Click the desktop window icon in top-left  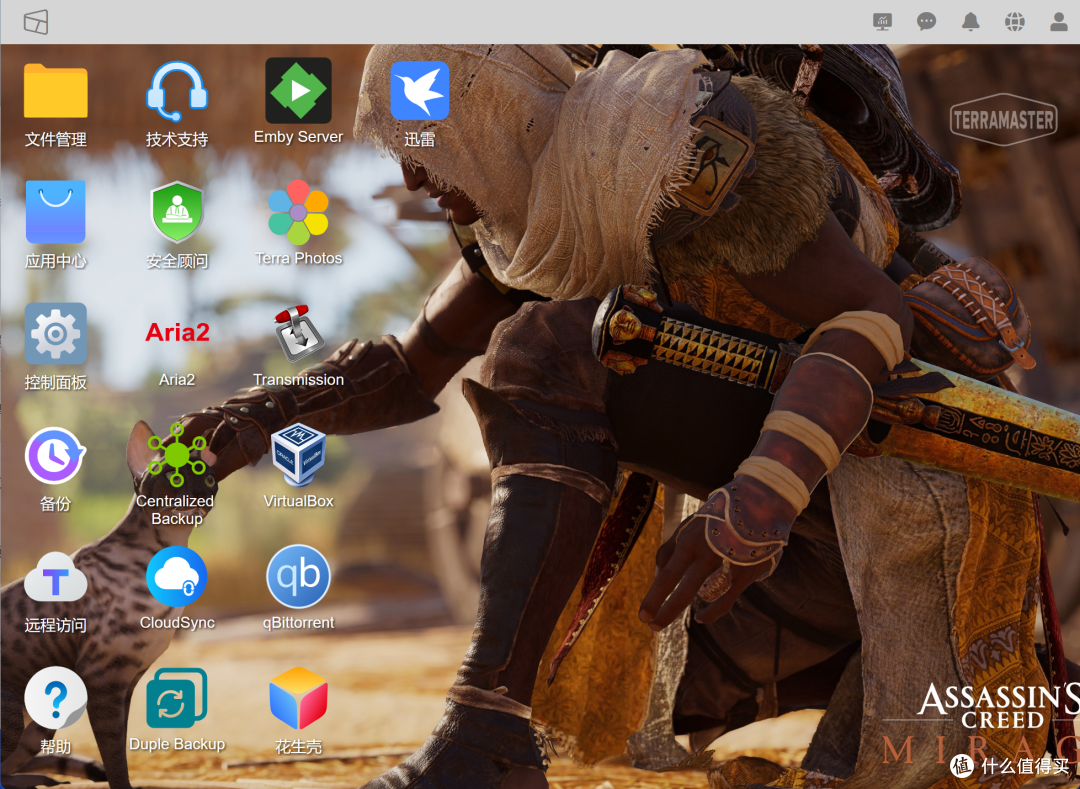pyautogui.click(x=36, y=22)
